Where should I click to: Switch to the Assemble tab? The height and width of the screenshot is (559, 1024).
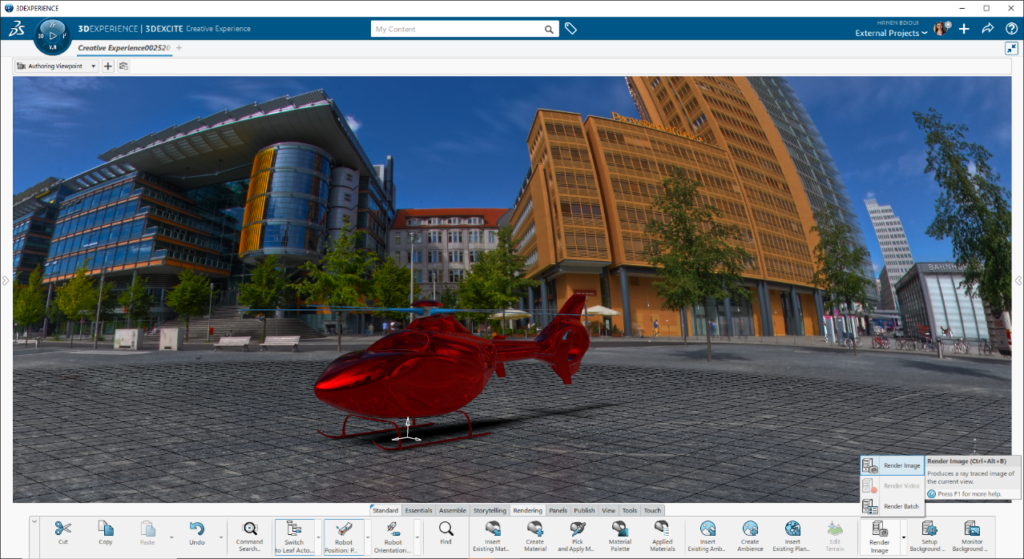coord(453,511)
